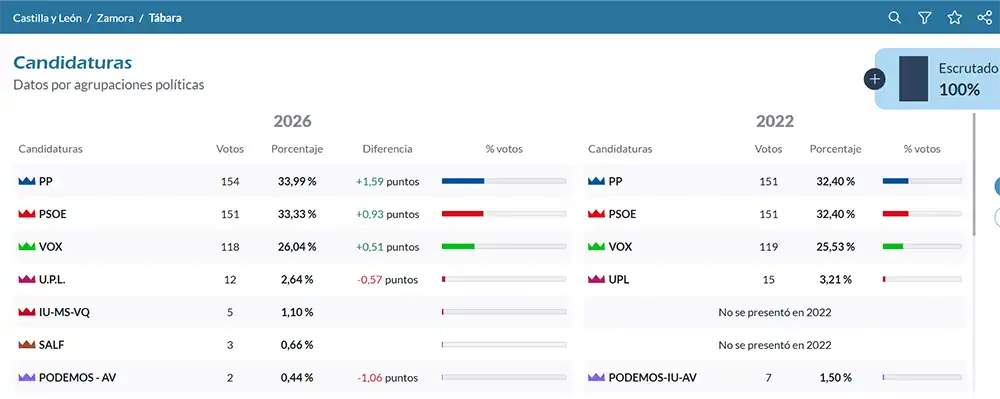Click the -0,57 puntos difference value
Viewport: 1000px width, 399px height.
[388, 280]
